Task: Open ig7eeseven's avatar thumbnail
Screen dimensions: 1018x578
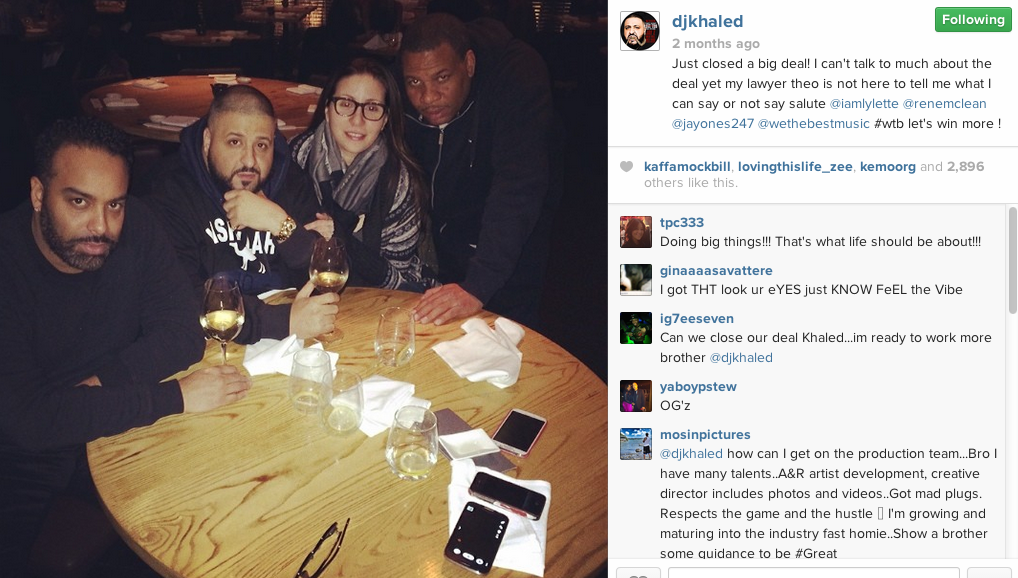Action: tap(636, 328)
